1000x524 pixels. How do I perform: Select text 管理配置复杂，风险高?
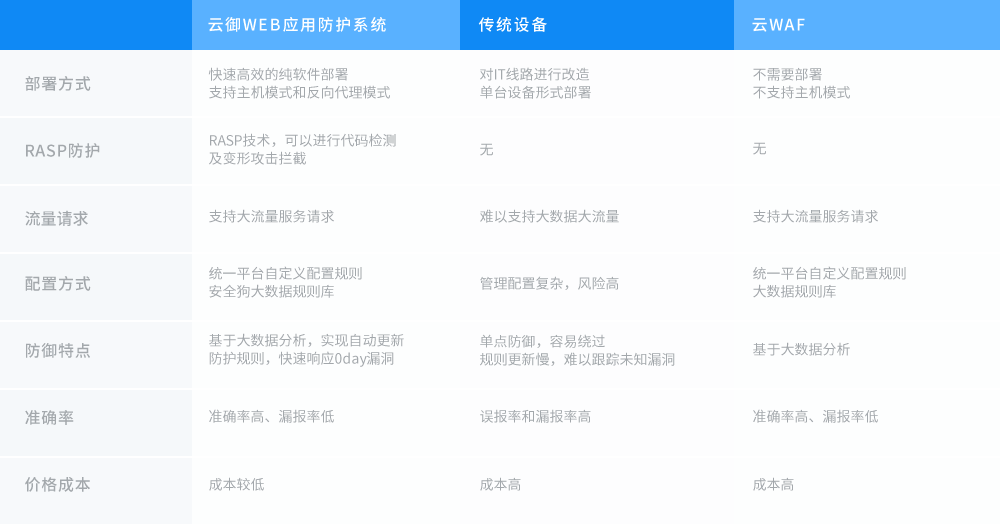pyautogui.click(x=549, y=284)
